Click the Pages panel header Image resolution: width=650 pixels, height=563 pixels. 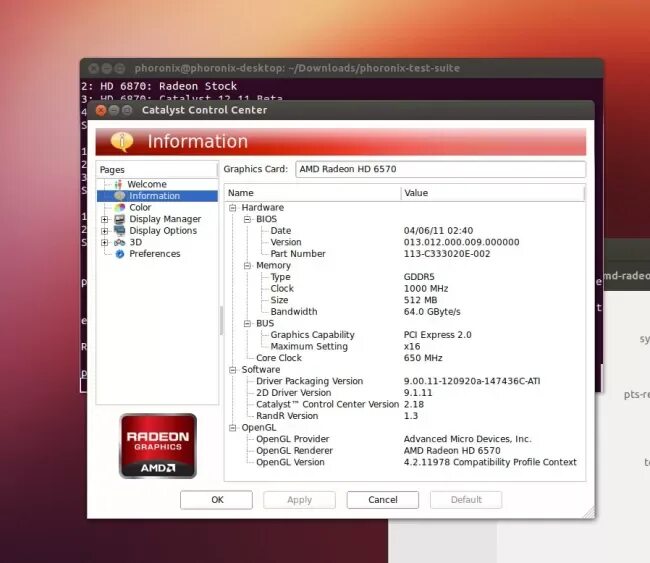157,170
